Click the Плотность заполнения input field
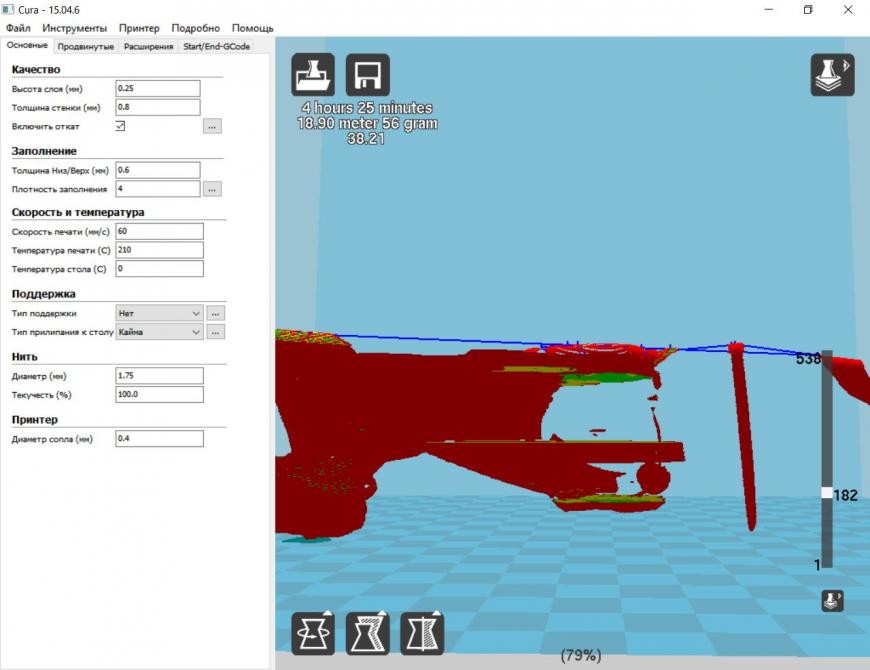 click(x=158, y=189)
